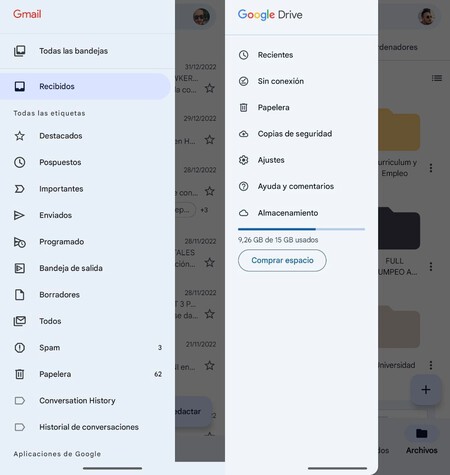
Task: Select the Recibidos inbox entry
Action: pyautogui.click(x=85, y=86)
